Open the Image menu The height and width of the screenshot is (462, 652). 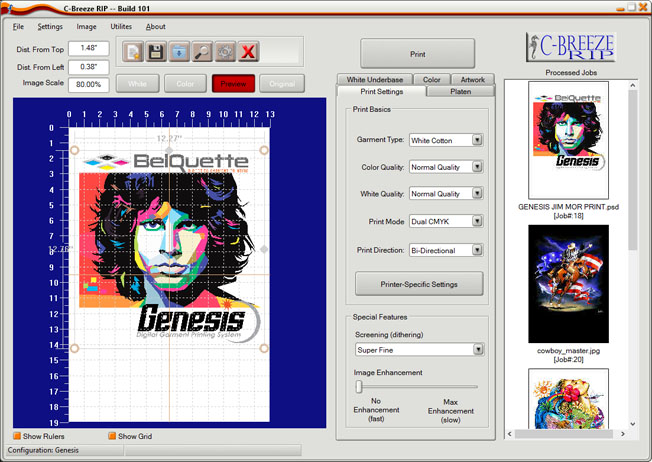point(86,27)
